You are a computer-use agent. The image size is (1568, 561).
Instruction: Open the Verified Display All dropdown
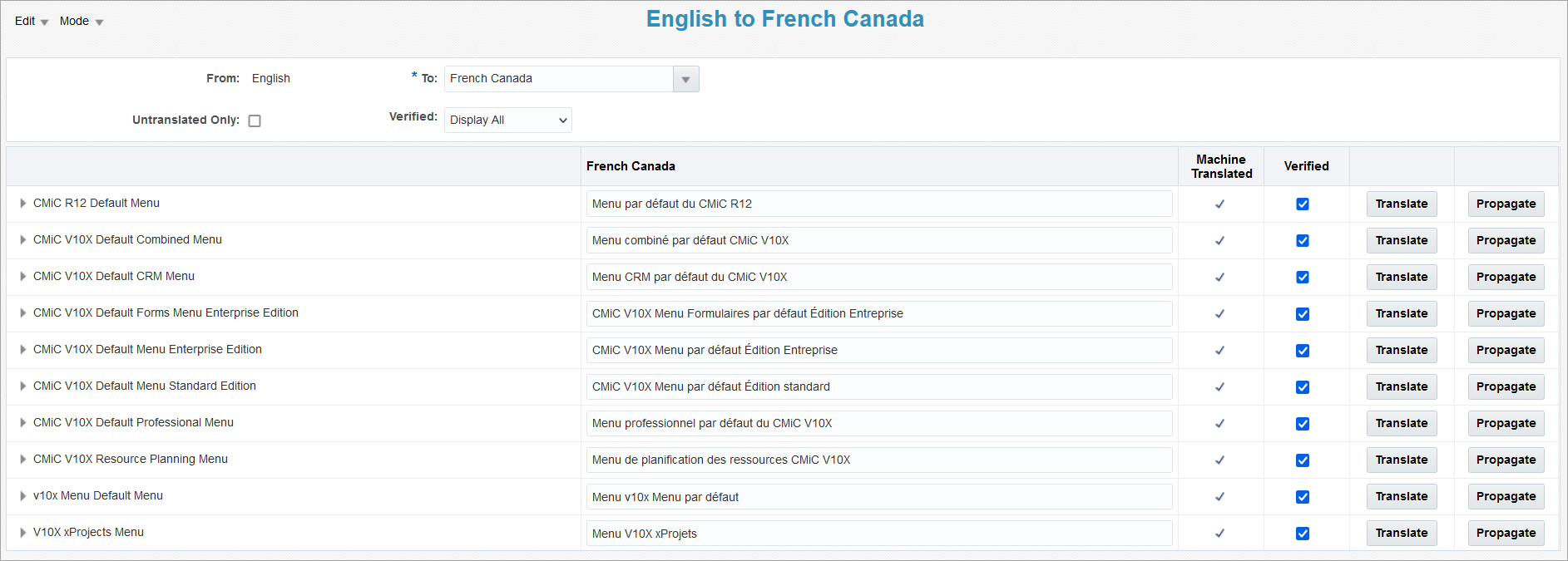[x=508, y=120]
